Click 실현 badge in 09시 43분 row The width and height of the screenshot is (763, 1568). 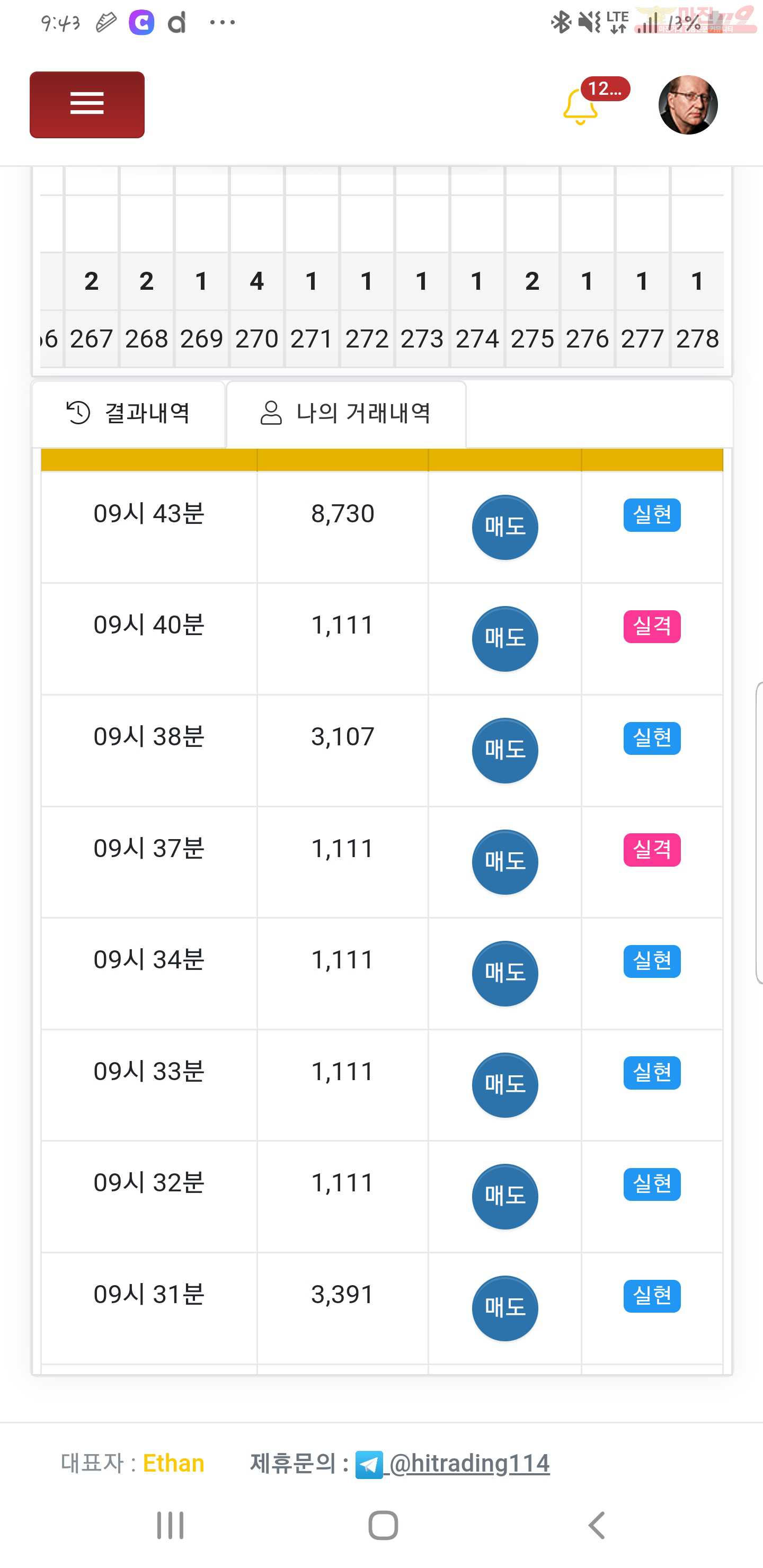click(652, 515)
